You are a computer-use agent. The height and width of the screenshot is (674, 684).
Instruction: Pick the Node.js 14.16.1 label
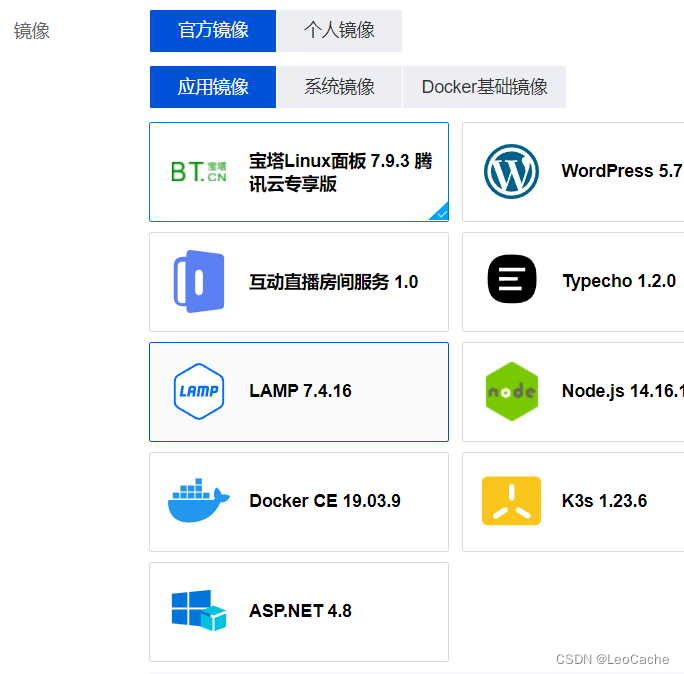point(622,391)
